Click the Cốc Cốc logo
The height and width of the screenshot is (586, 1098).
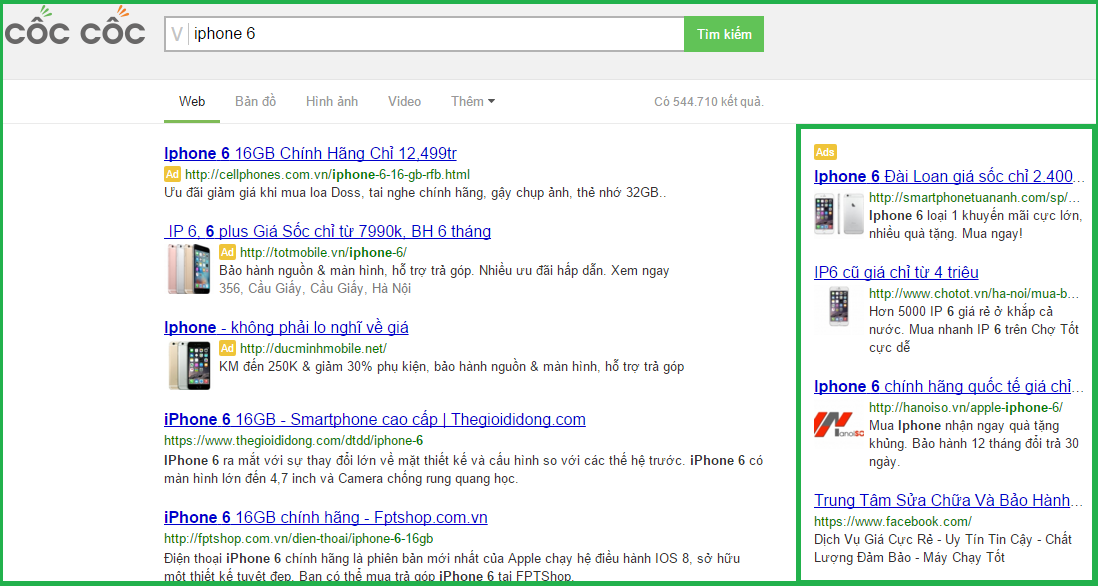pyautogui.click(x=76, y=32)
